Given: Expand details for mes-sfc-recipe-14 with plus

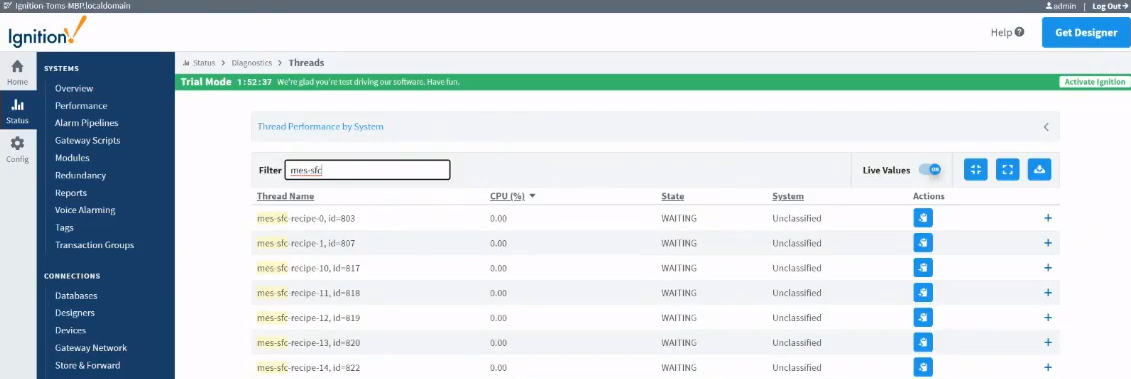Looking at the screenshot, I should coord(1048,367).
